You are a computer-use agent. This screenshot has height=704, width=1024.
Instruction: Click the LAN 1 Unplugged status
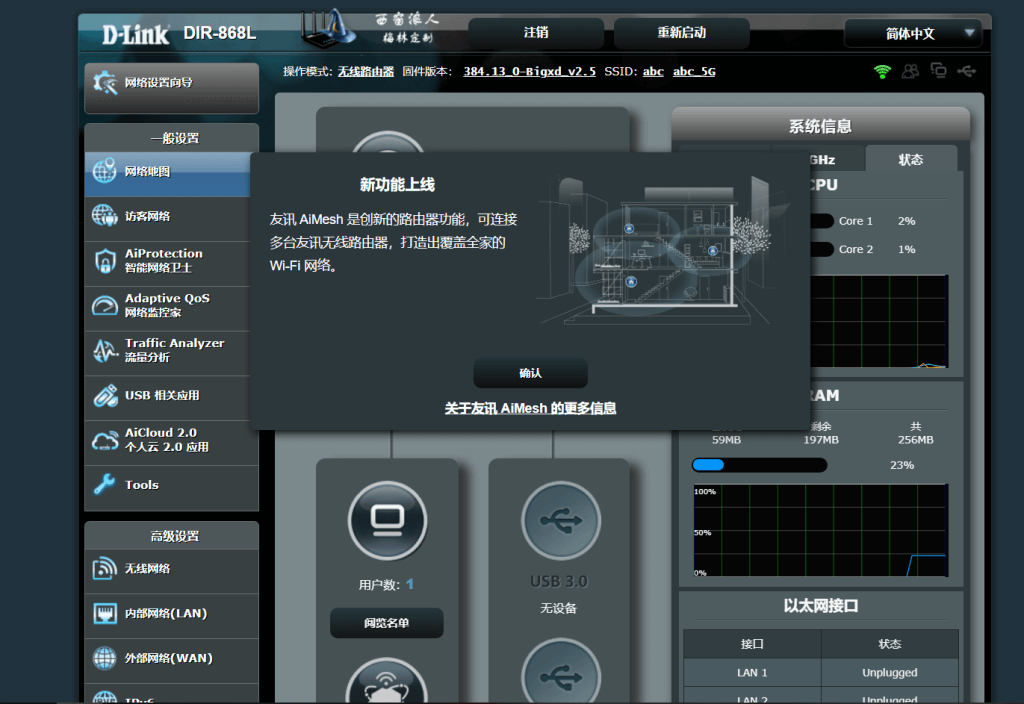(x=889, y=673)
